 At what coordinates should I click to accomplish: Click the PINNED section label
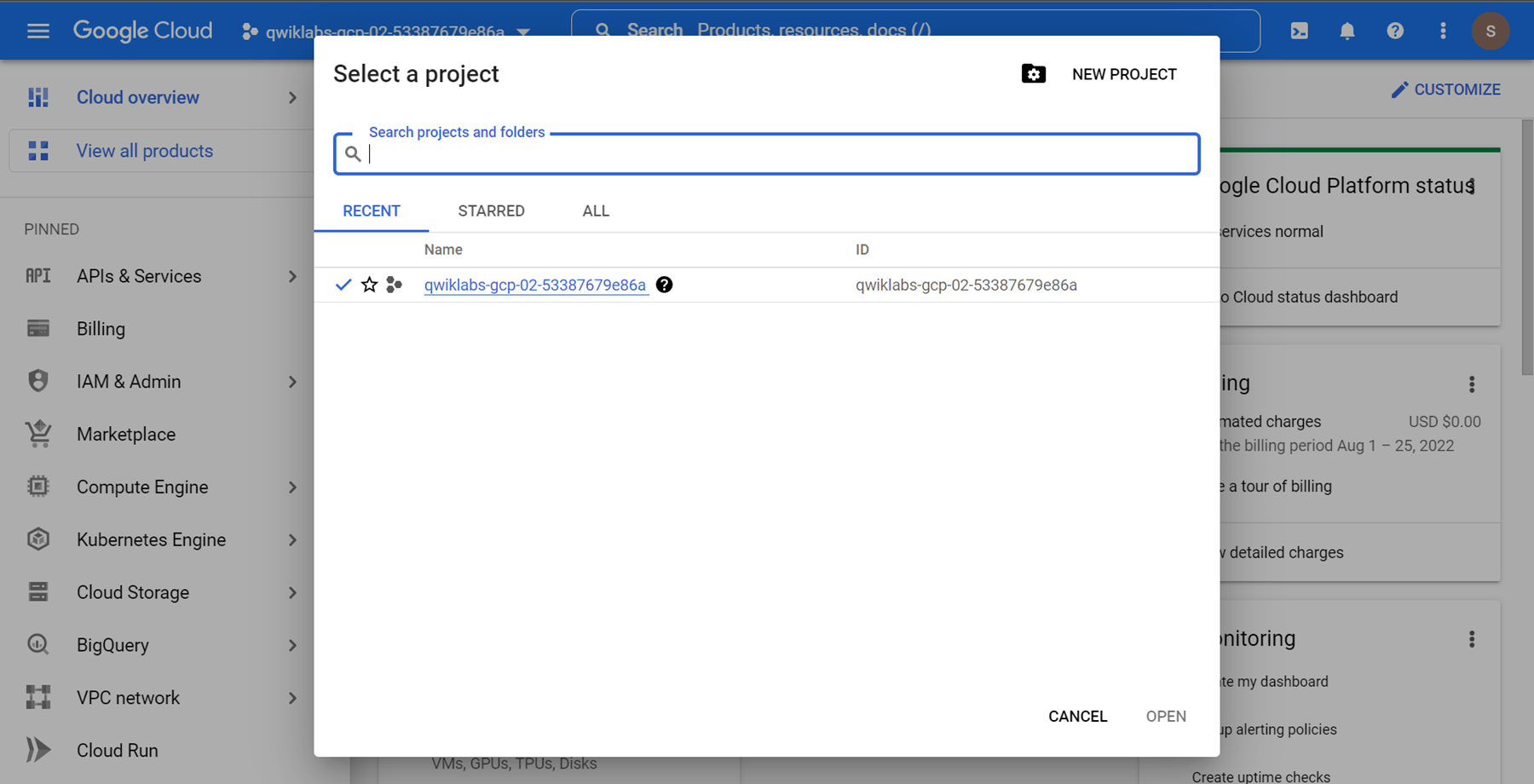click(x=51, y=229)
